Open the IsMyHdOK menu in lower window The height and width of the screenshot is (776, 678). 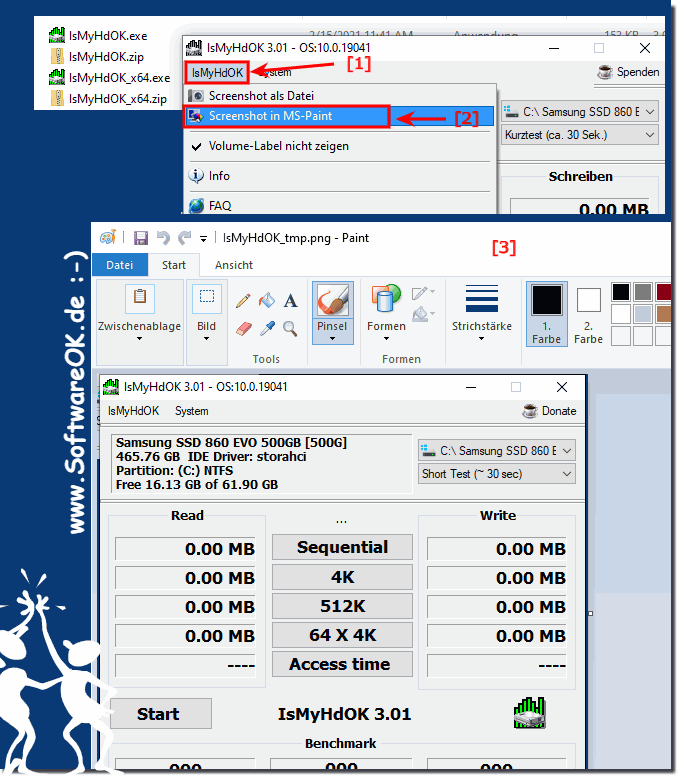[x=134, y=411]
